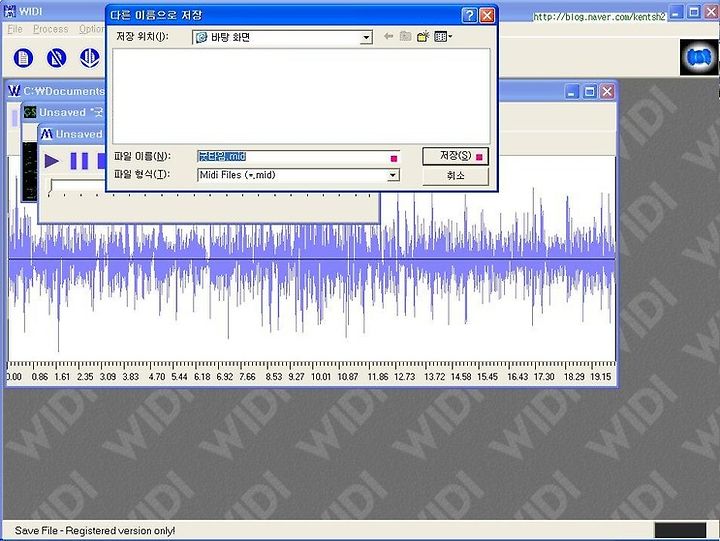
Task: Click the playback position slider track
Action: [77, 186]
